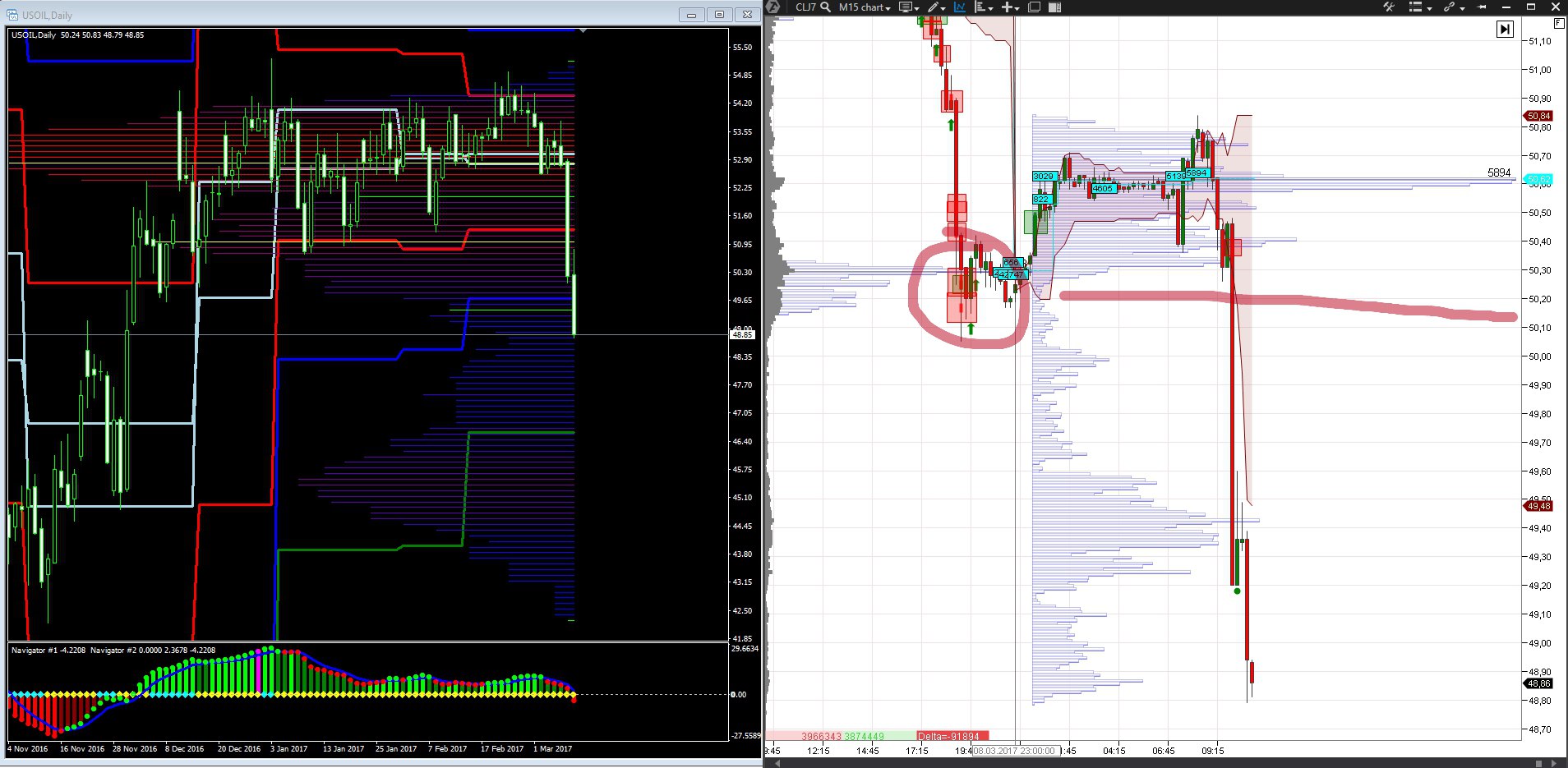Screen dimensions: 1568x768
Task: Click the 48.85 price tag on USOIL chart
Action: point(742,335)
